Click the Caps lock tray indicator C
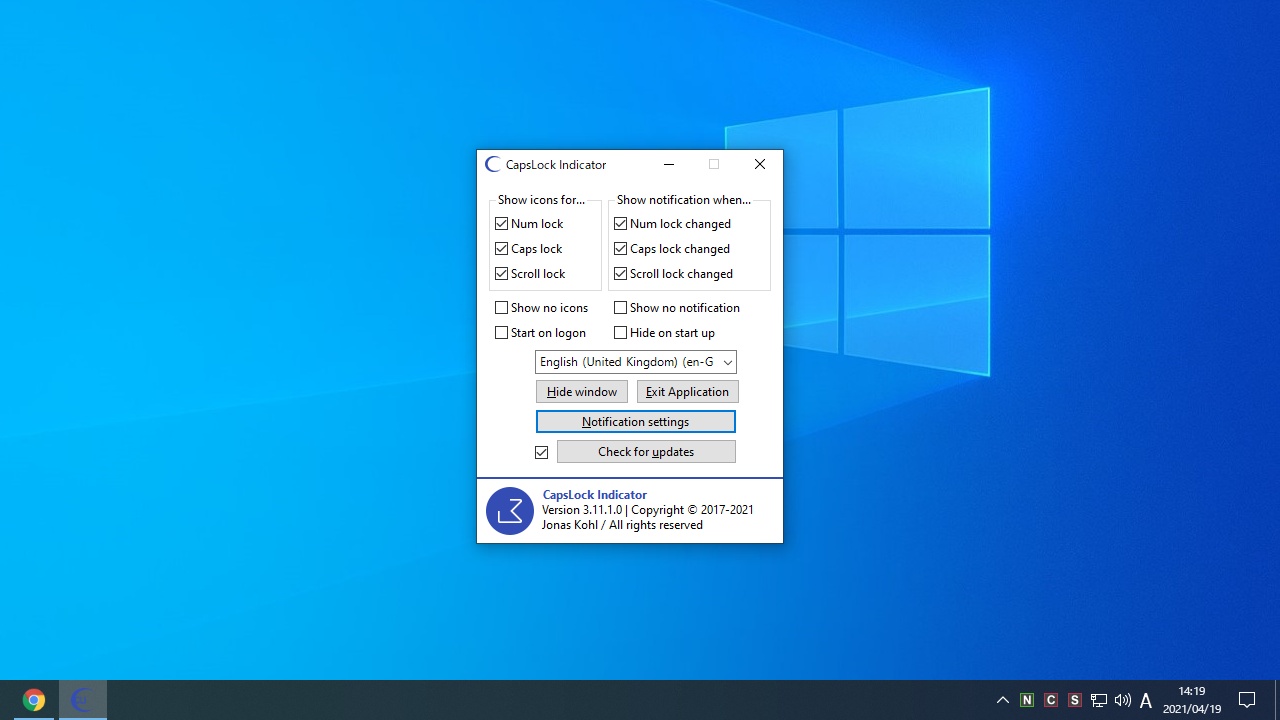Screen dimensions: 1280x720 click(1051, 700)
